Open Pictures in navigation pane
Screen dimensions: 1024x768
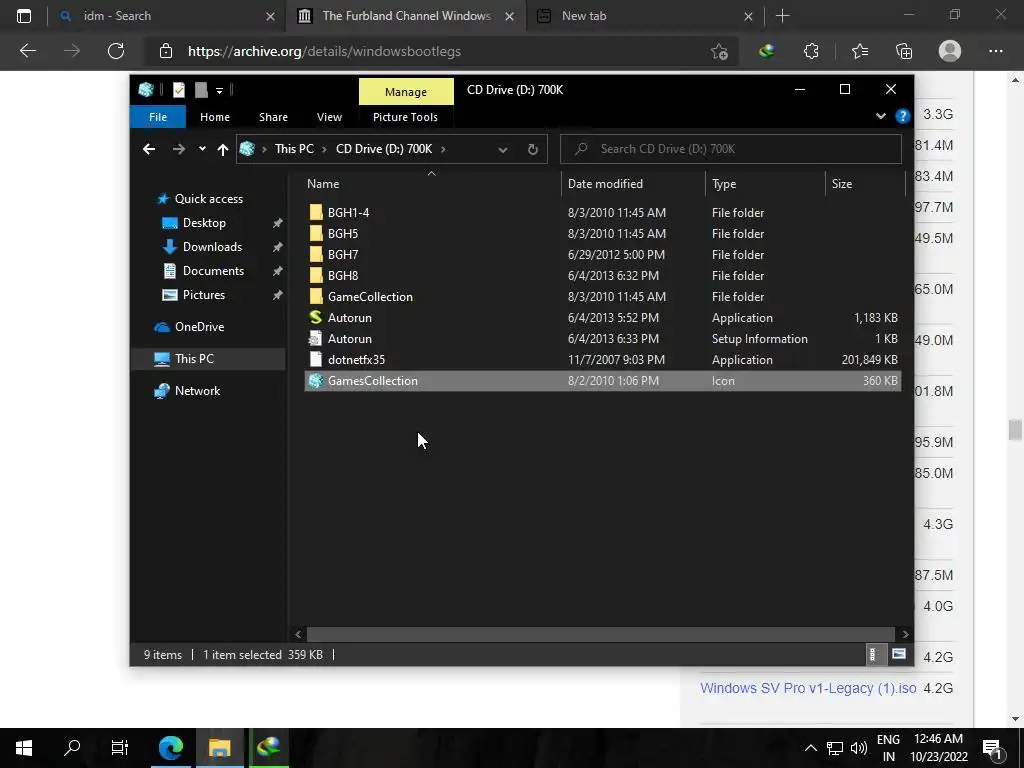tap(204, 295)
